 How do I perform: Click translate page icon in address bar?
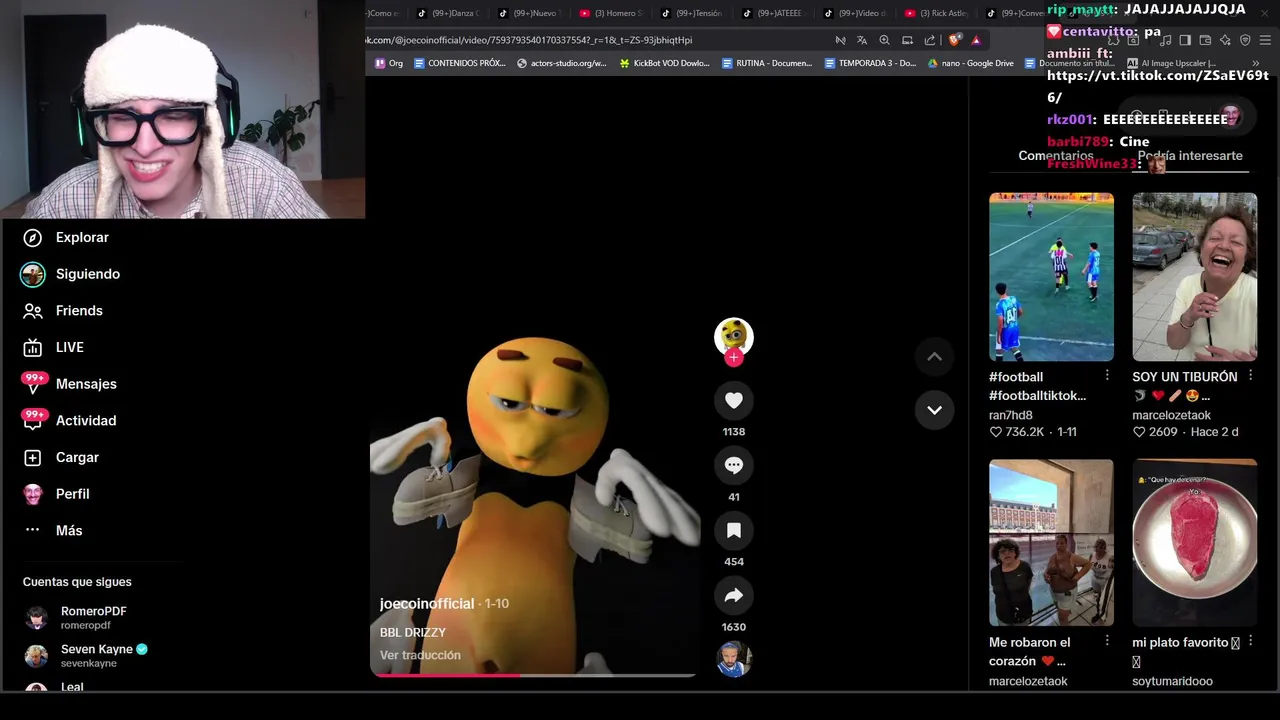click(862, 40)
